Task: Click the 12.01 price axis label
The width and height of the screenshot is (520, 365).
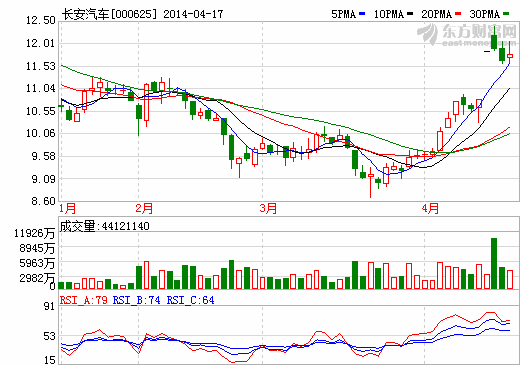Action: [41, 43]
